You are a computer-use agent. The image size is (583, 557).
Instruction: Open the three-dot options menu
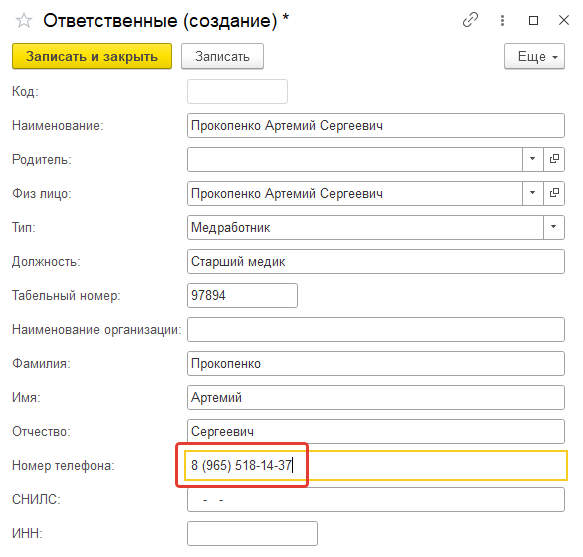[x=502, y=20]
